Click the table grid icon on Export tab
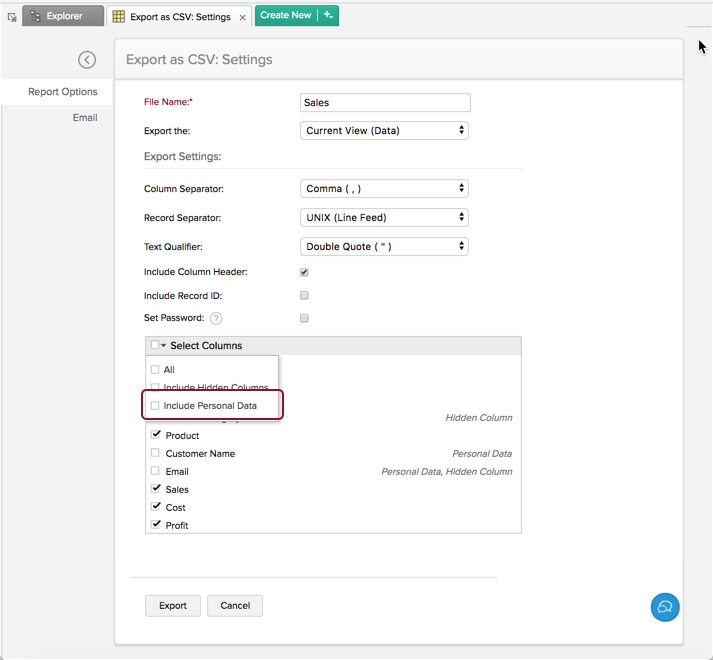The height and width of the screenshot is (660, 713). pos(119,17)
